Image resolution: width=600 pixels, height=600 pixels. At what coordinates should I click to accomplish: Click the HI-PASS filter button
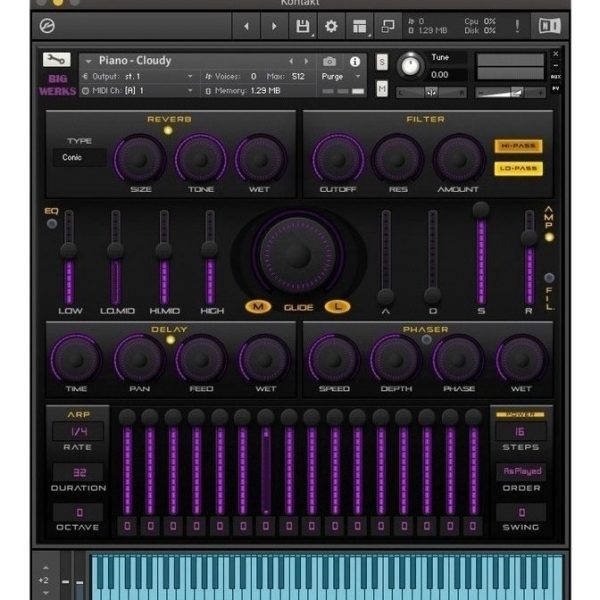(518, 146)
